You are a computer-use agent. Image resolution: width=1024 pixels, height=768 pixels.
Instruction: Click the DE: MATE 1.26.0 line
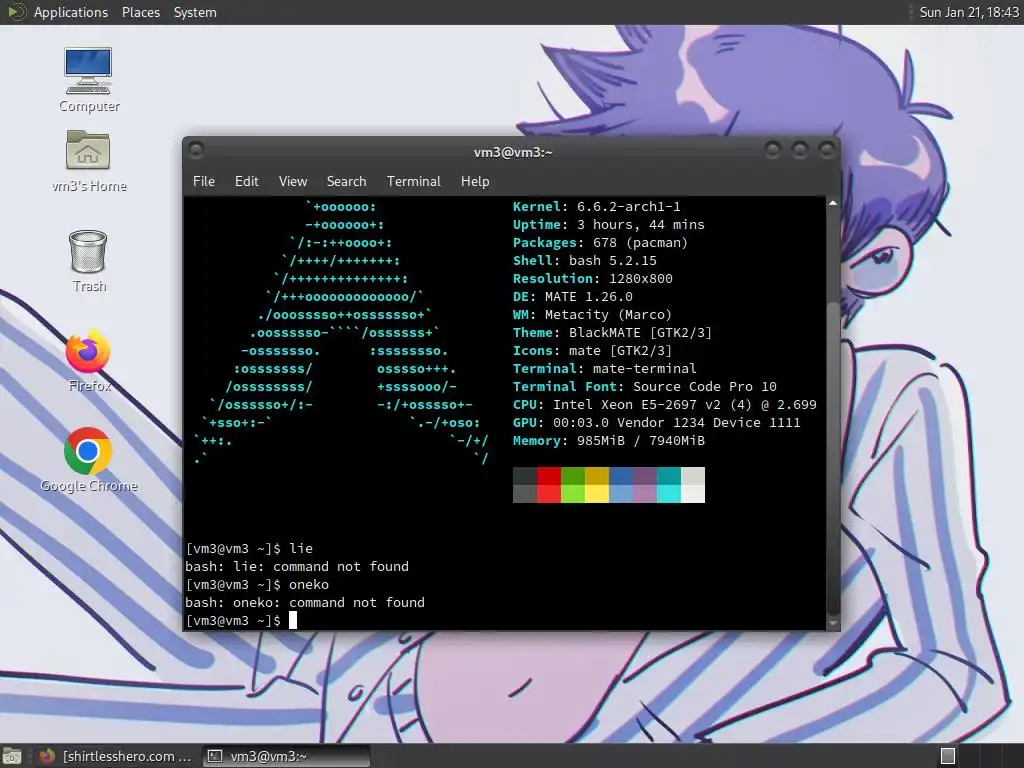point(573,296)
